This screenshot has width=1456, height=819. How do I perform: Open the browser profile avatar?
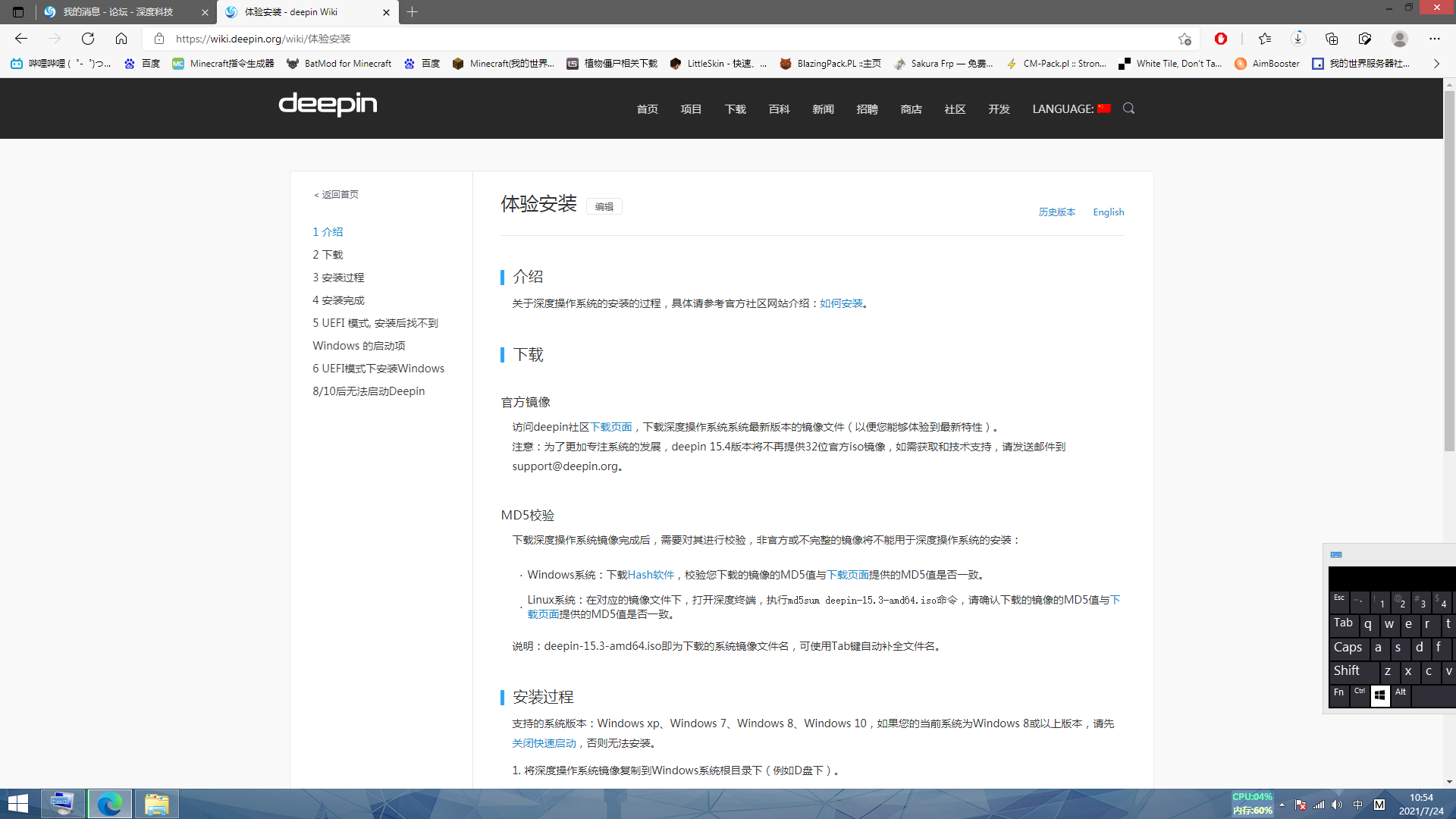coord(1400,39)
